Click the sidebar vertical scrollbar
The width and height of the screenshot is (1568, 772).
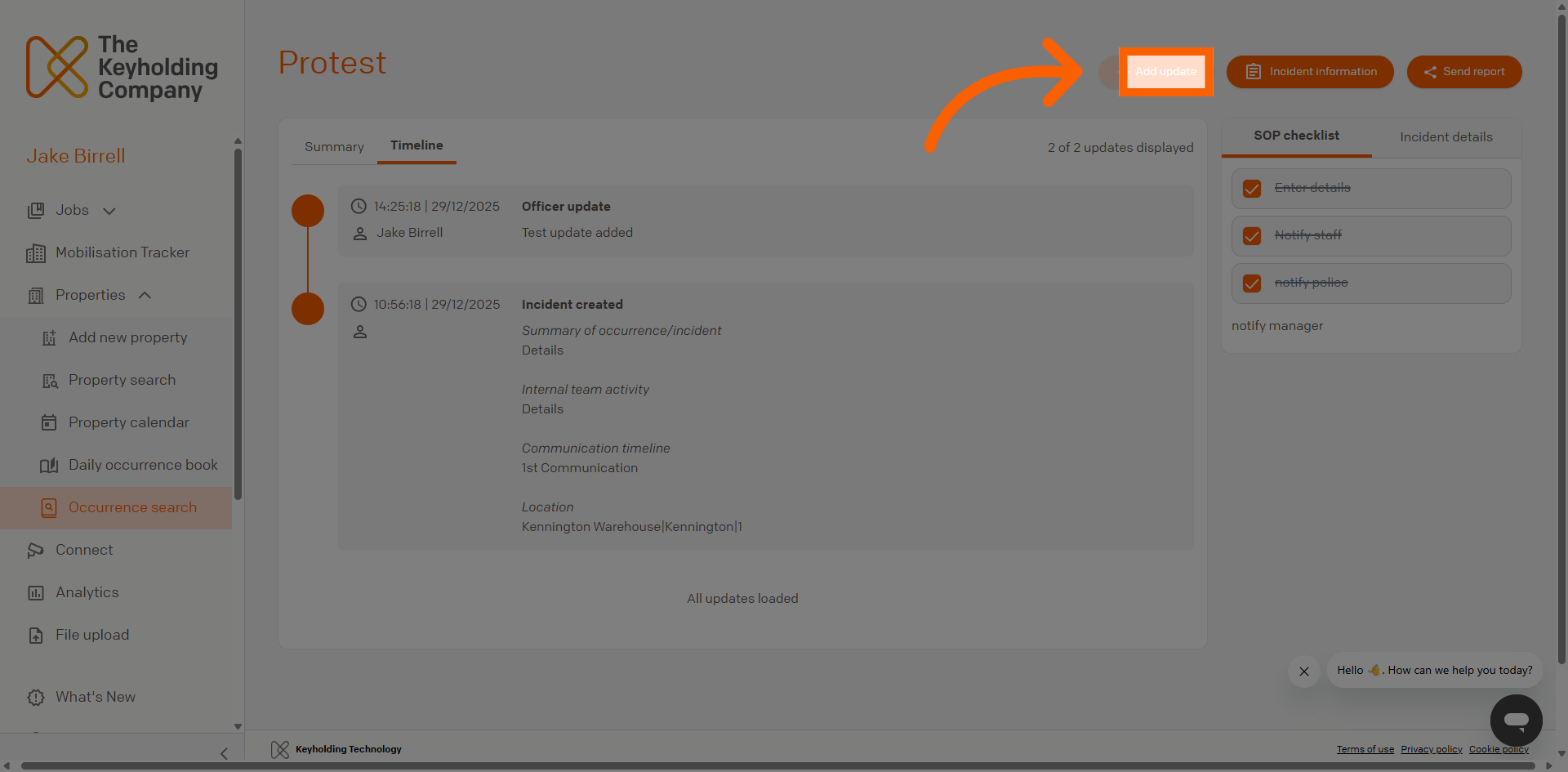pos(238,324)
